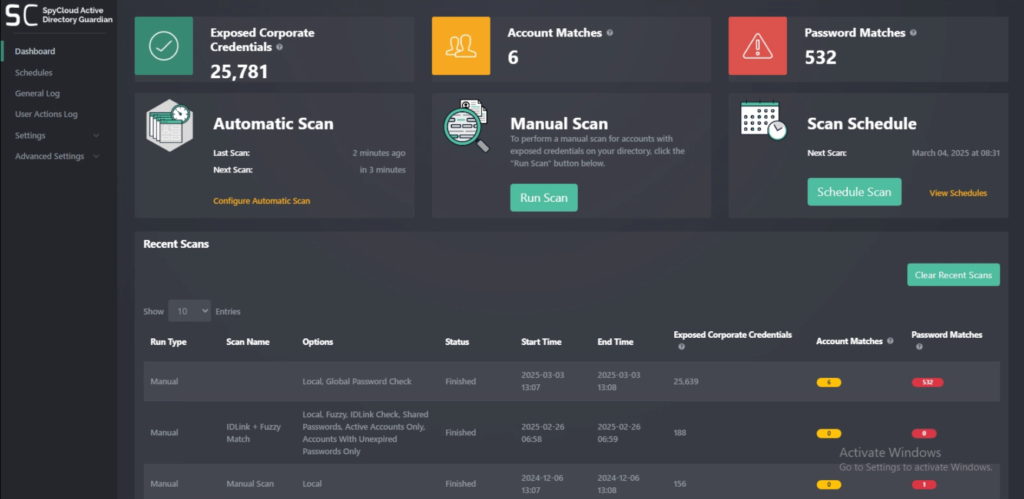Open General Log in the sidebar
1024x499 pixels.
click(x=37, y=93)
